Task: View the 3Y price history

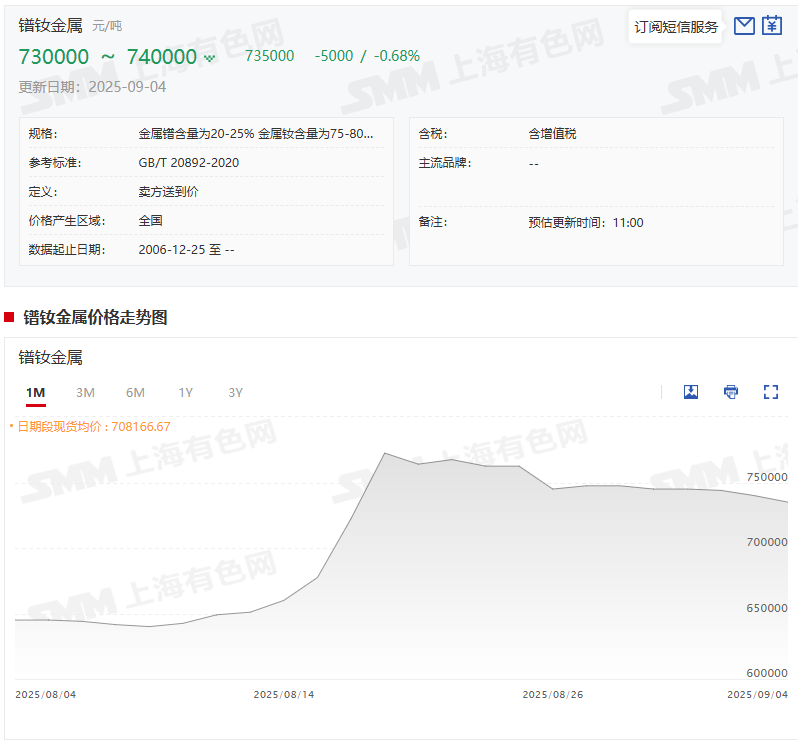Action: [236, 393]
